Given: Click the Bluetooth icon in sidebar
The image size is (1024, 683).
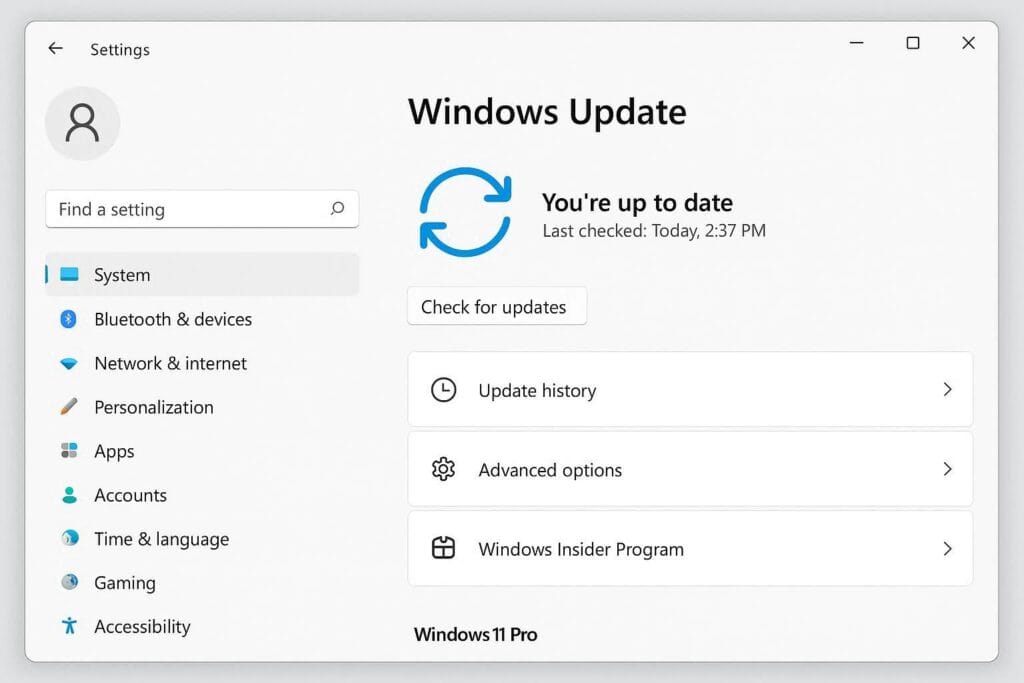Looking at the screenshot, I should pos(69,319).
